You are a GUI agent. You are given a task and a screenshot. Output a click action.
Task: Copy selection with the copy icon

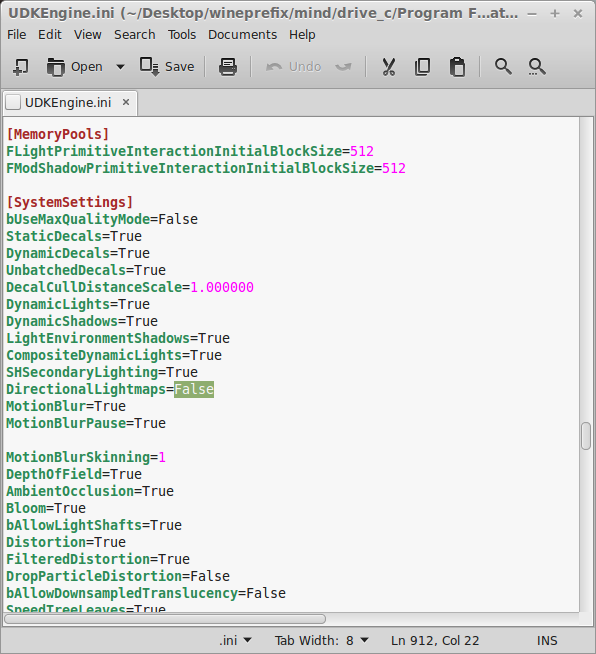pos(422,67)
